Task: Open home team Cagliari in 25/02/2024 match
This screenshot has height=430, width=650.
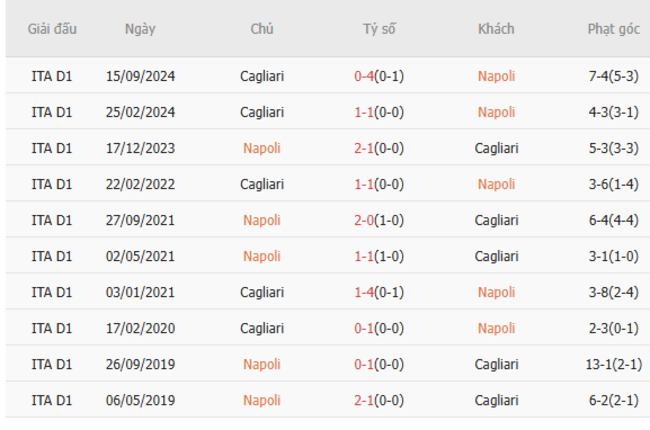Action: click(262, 112)
